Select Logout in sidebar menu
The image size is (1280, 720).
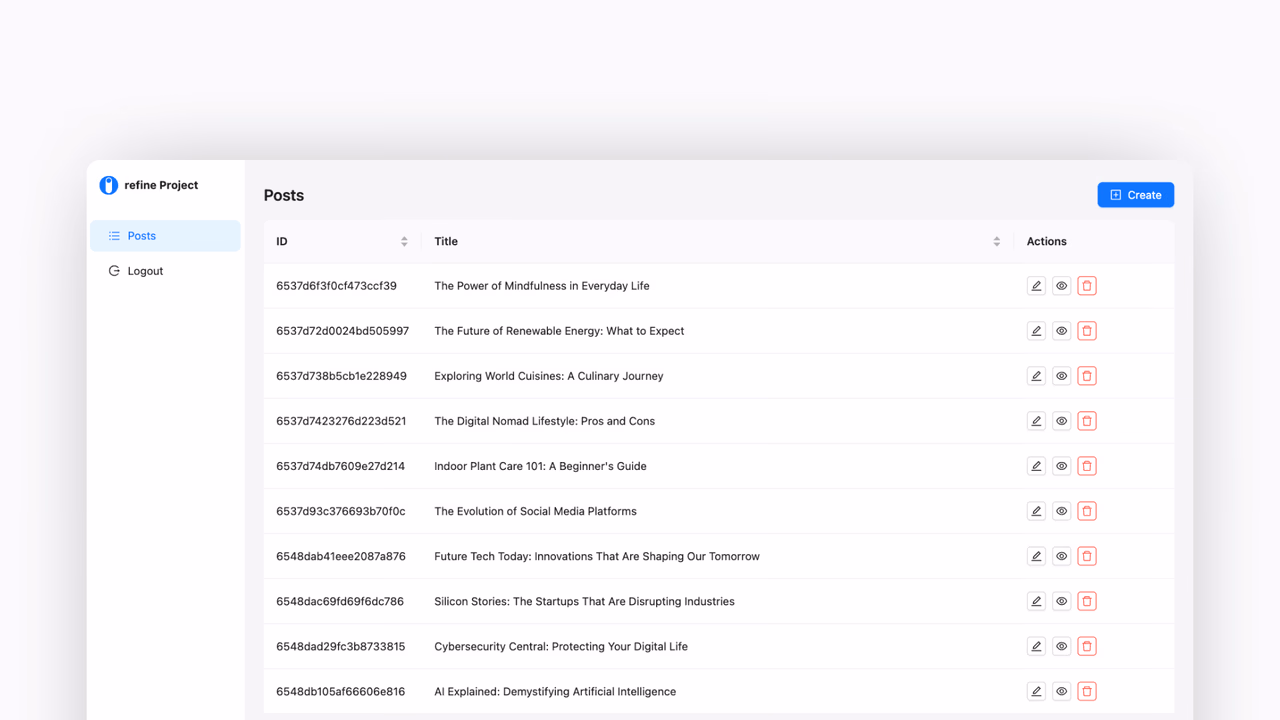pyautogui.click(x=165, y=271)
